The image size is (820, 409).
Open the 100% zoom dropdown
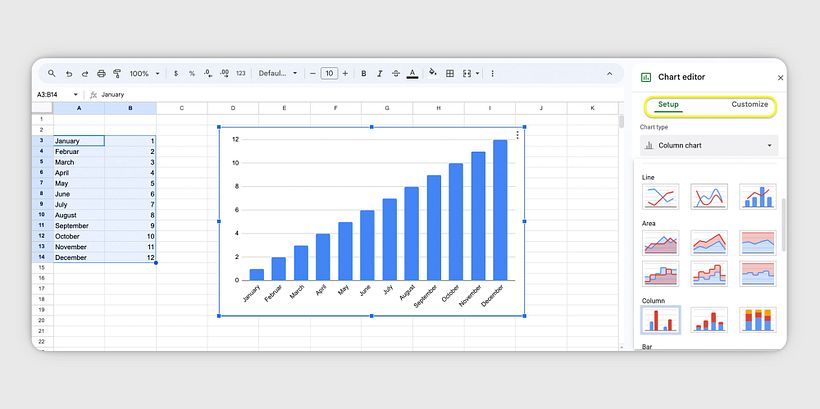145,74
